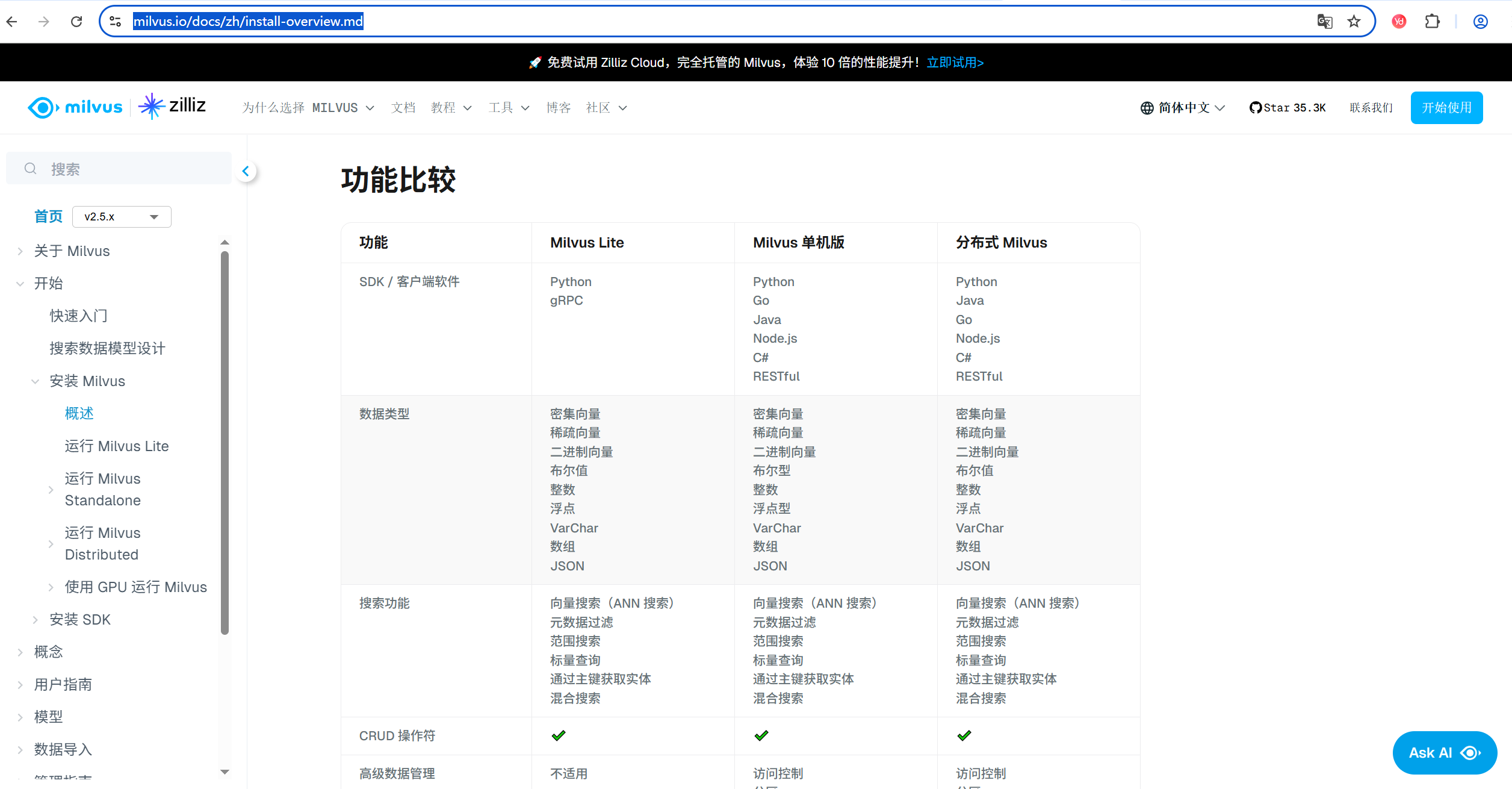1512x789 pixels.
Task: Click the page reload icon
Action: (x=76, y=21)
